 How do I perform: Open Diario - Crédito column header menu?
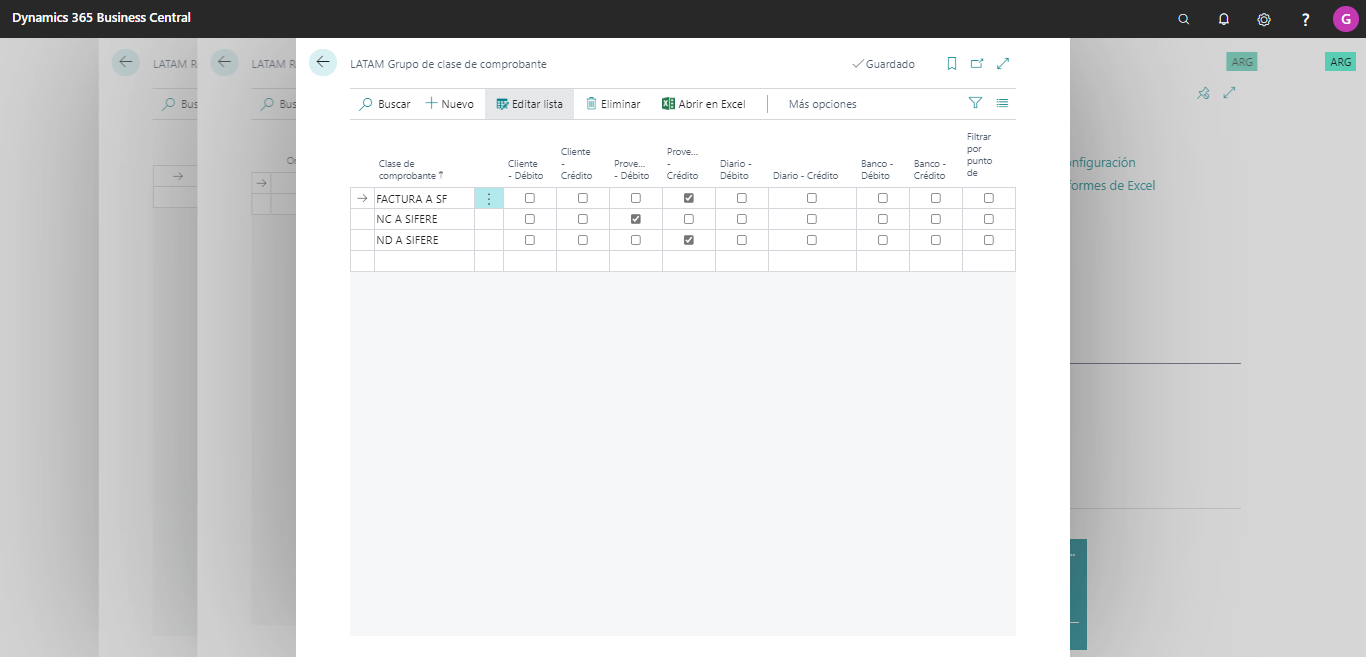(805, 176)
